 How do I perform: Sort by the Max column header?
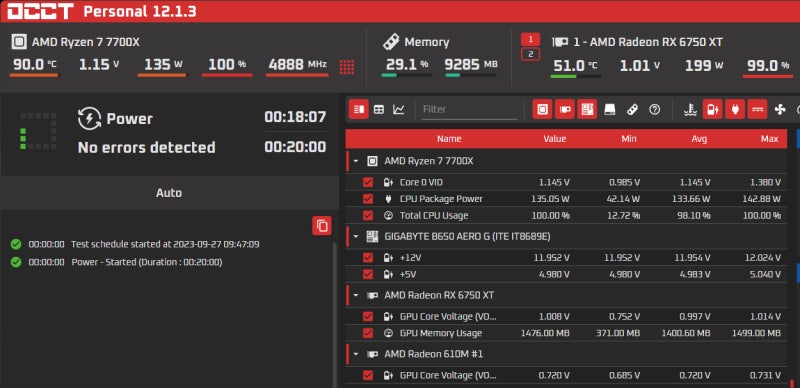point(769,139)
